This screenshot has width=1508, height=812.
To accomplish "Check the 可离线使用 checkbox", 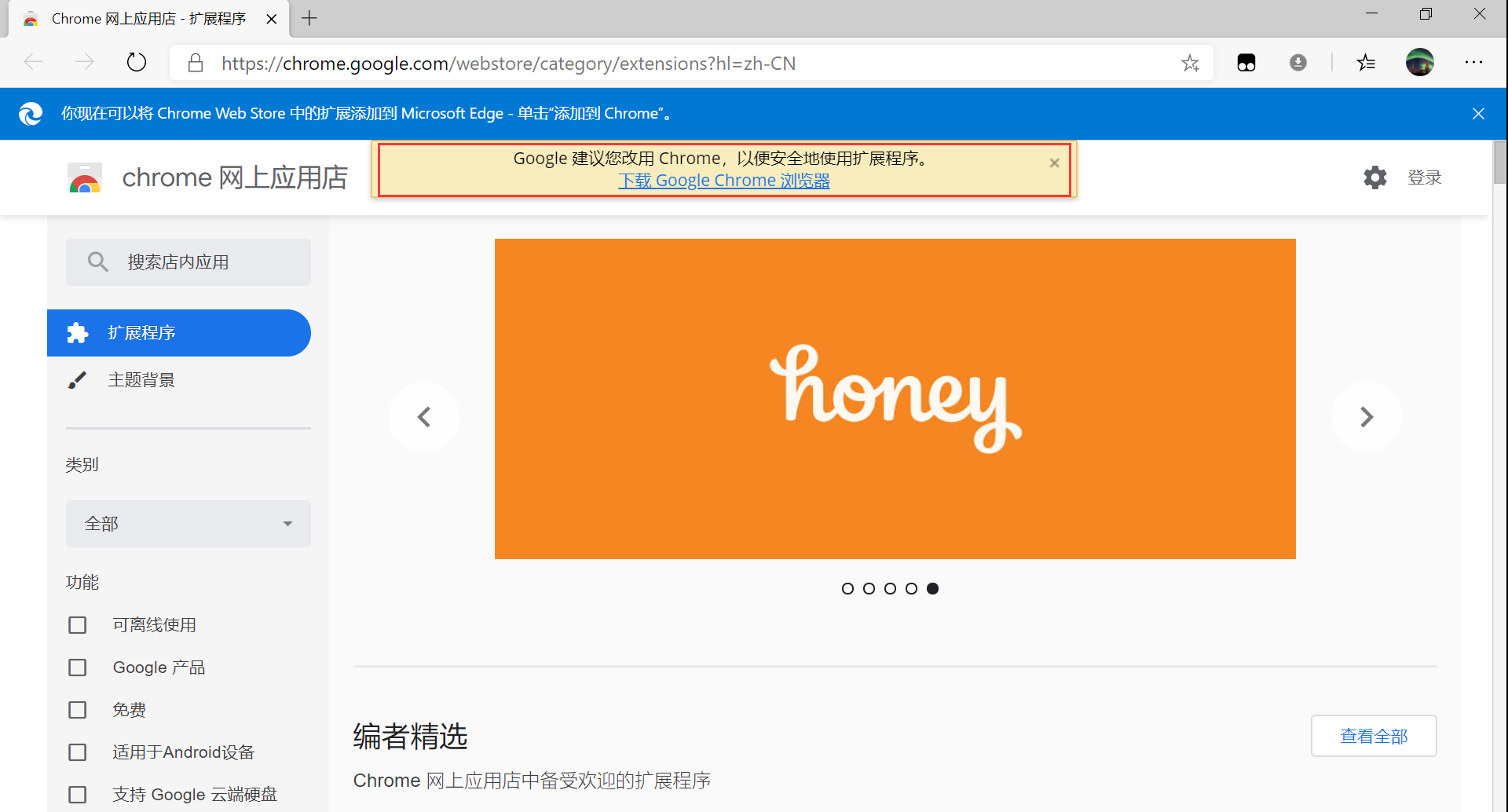I will pos(78,625).
